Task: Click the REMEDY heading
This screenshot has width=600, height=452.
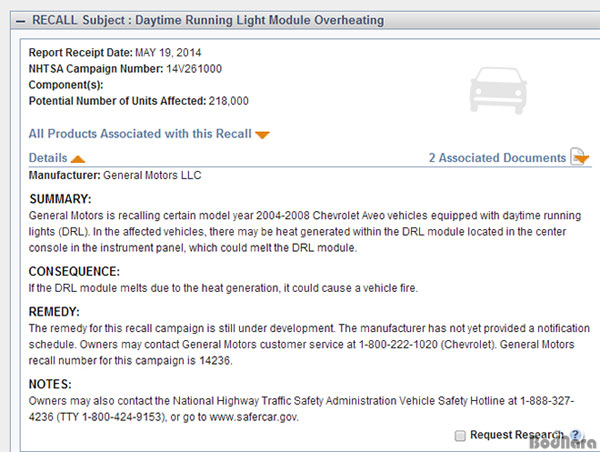Action: (x=54, y=312)
